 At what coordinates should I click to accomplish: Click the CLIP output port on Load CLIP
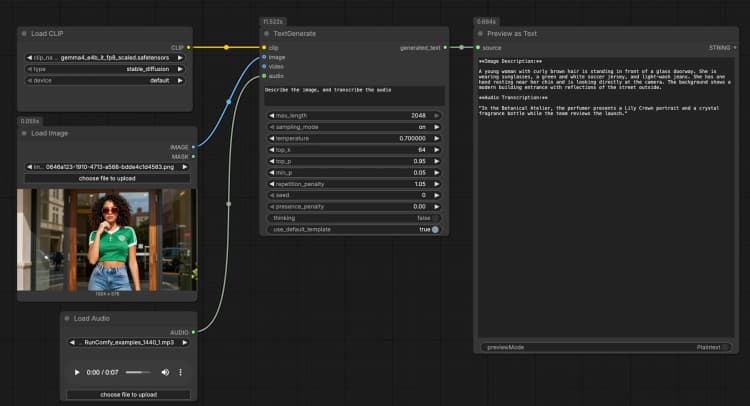point(188,48)
